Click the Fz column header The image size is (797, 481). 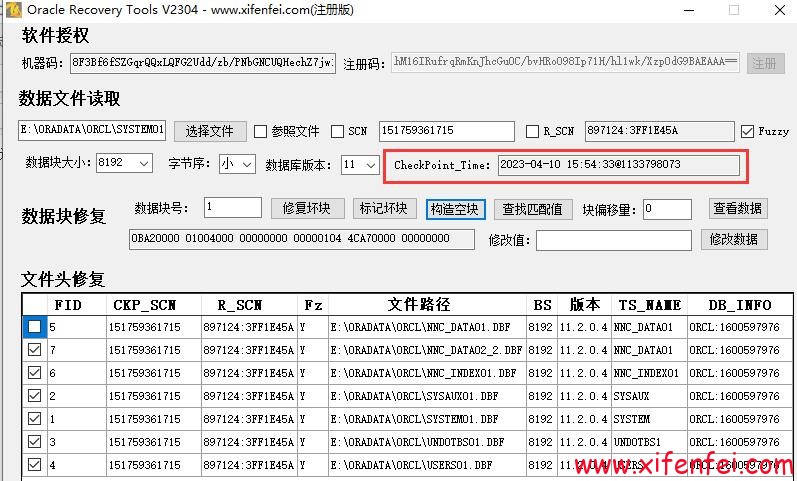point(313,305)
